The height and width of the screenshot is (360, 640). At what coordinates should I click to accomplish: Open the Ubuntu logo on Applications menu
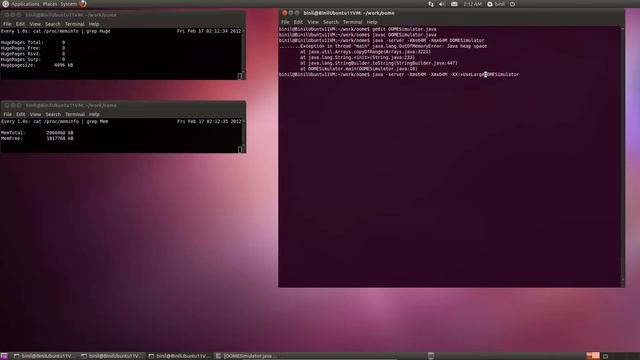click(x=6, y=4)
